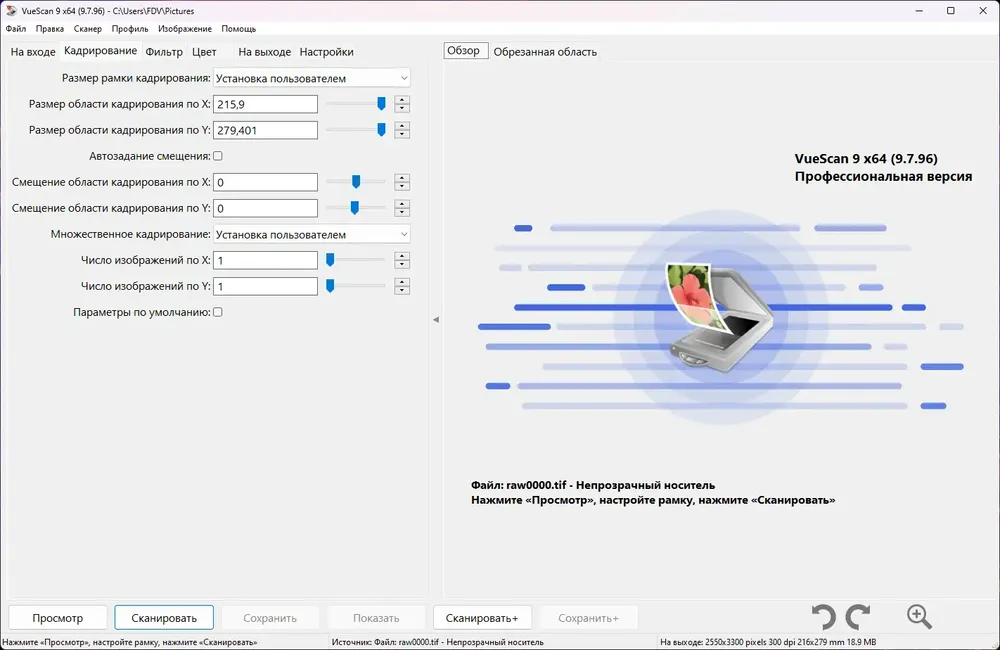
Task: Click crop size Y slider handle
Action: pos(381,129)
